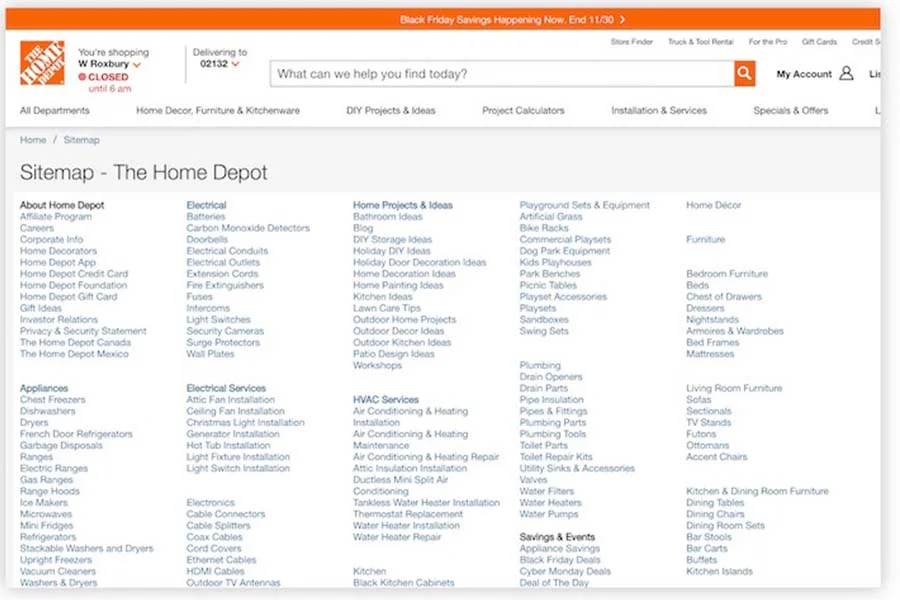This screenshot has height=600, width=900.
Task: Open Air Conditioning & Heating Repair link
Action: tap(426, 457)
